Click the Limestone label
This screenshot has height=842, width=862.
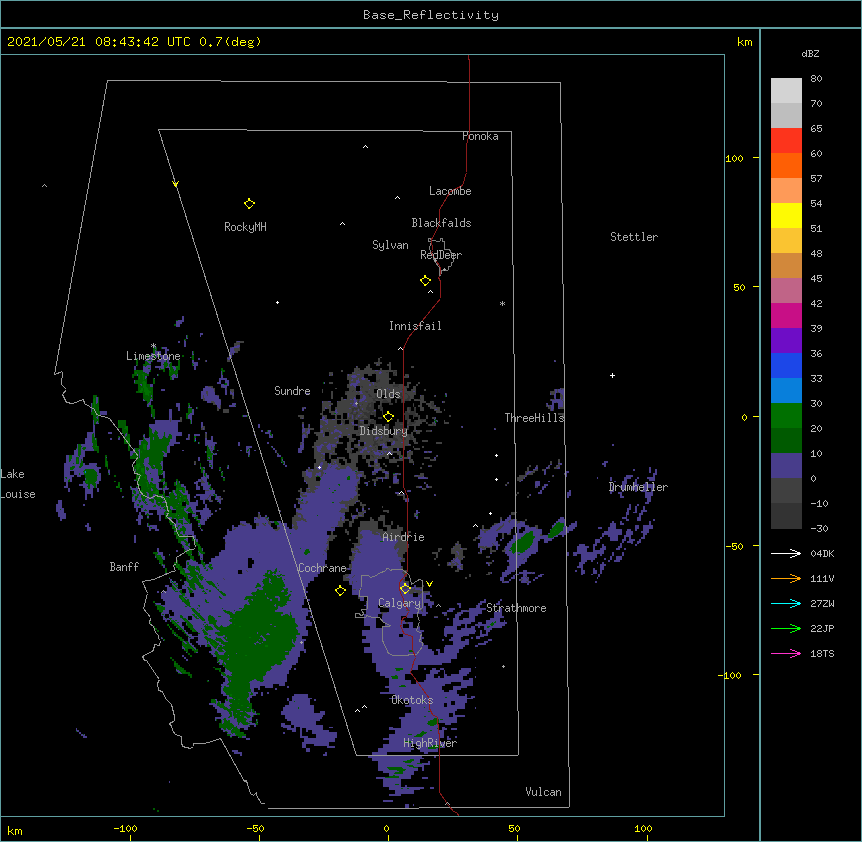click(x=153, y=356)
